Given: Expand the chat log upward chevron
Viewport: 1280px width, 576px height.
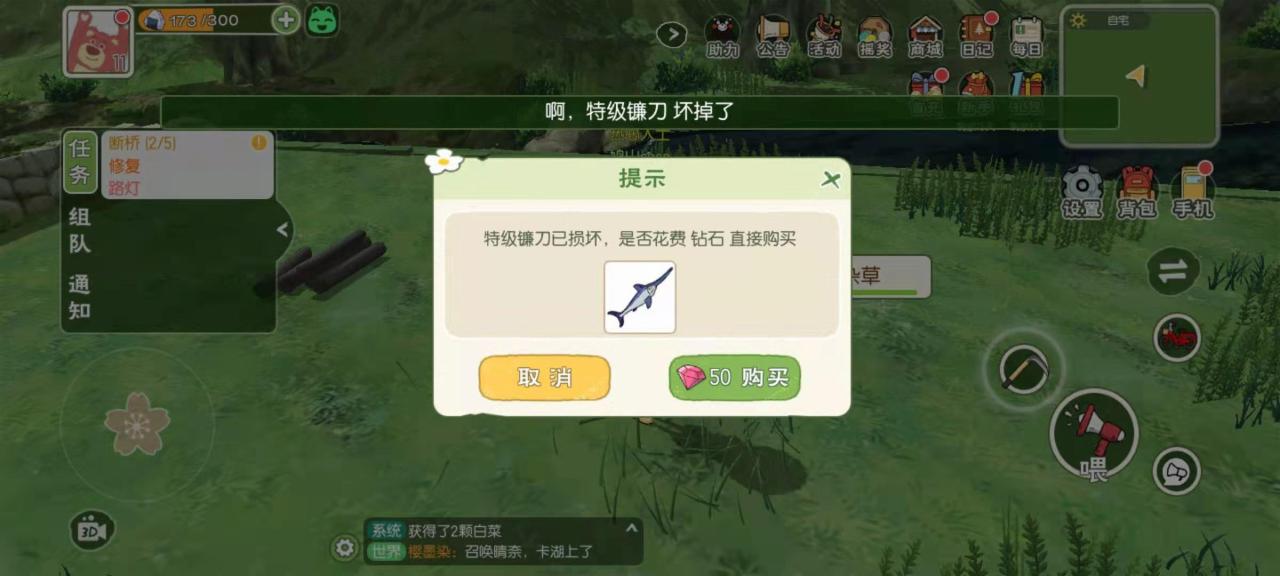Looking at the screenshot, I should pyautogui.click(x=631, y=527).
